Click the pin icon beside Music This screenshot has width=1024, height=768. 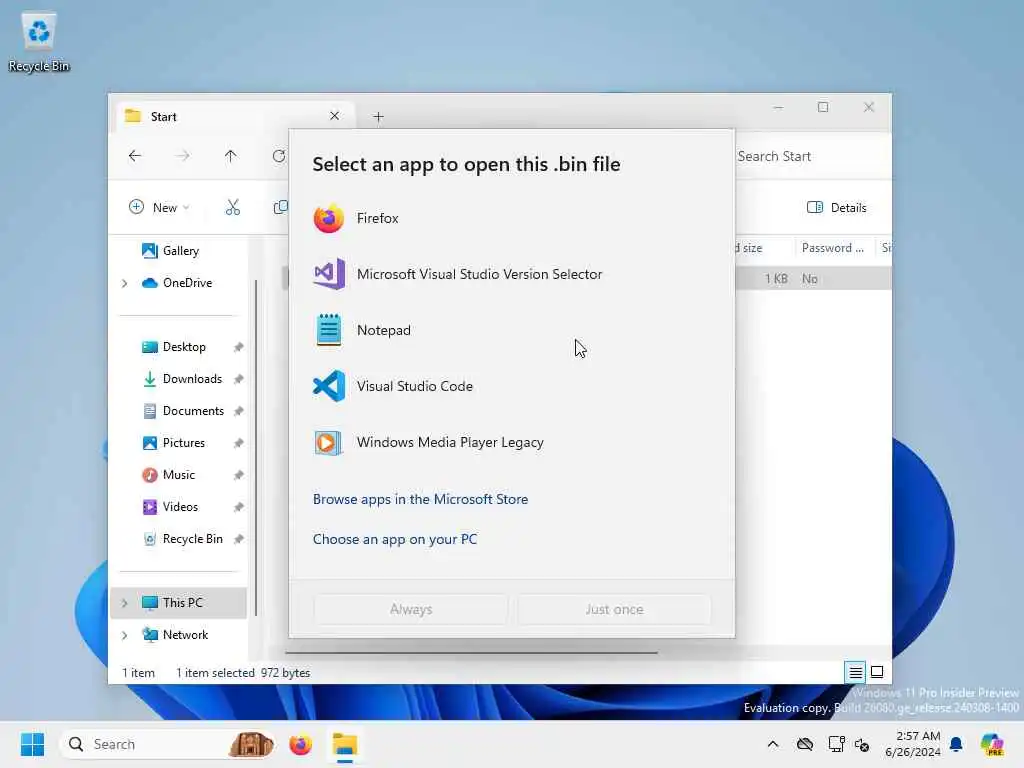coord(238,475)
